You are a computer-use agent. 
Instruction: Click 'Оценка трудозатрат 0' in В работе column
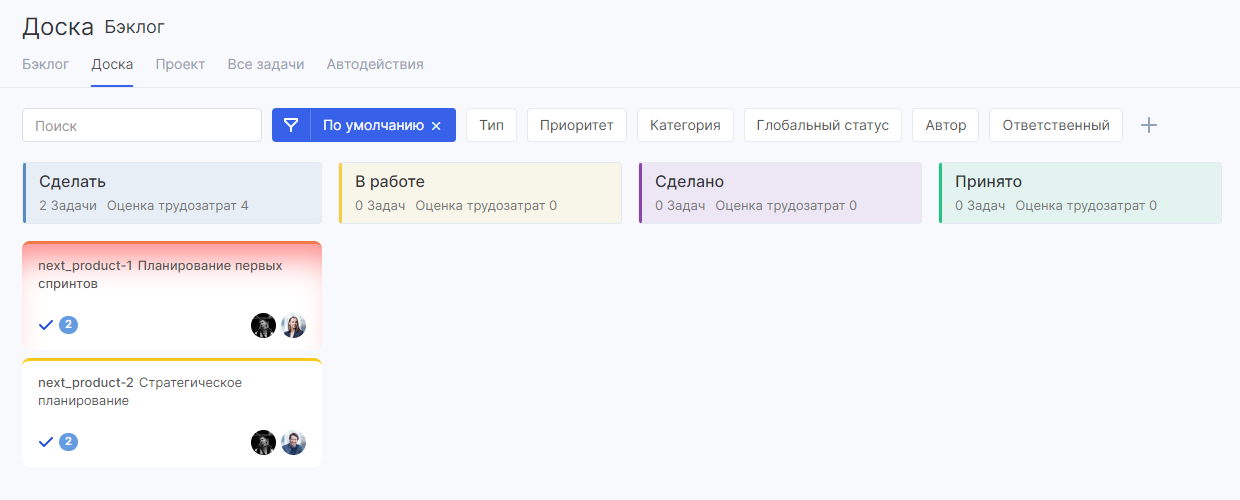(486, 206)
